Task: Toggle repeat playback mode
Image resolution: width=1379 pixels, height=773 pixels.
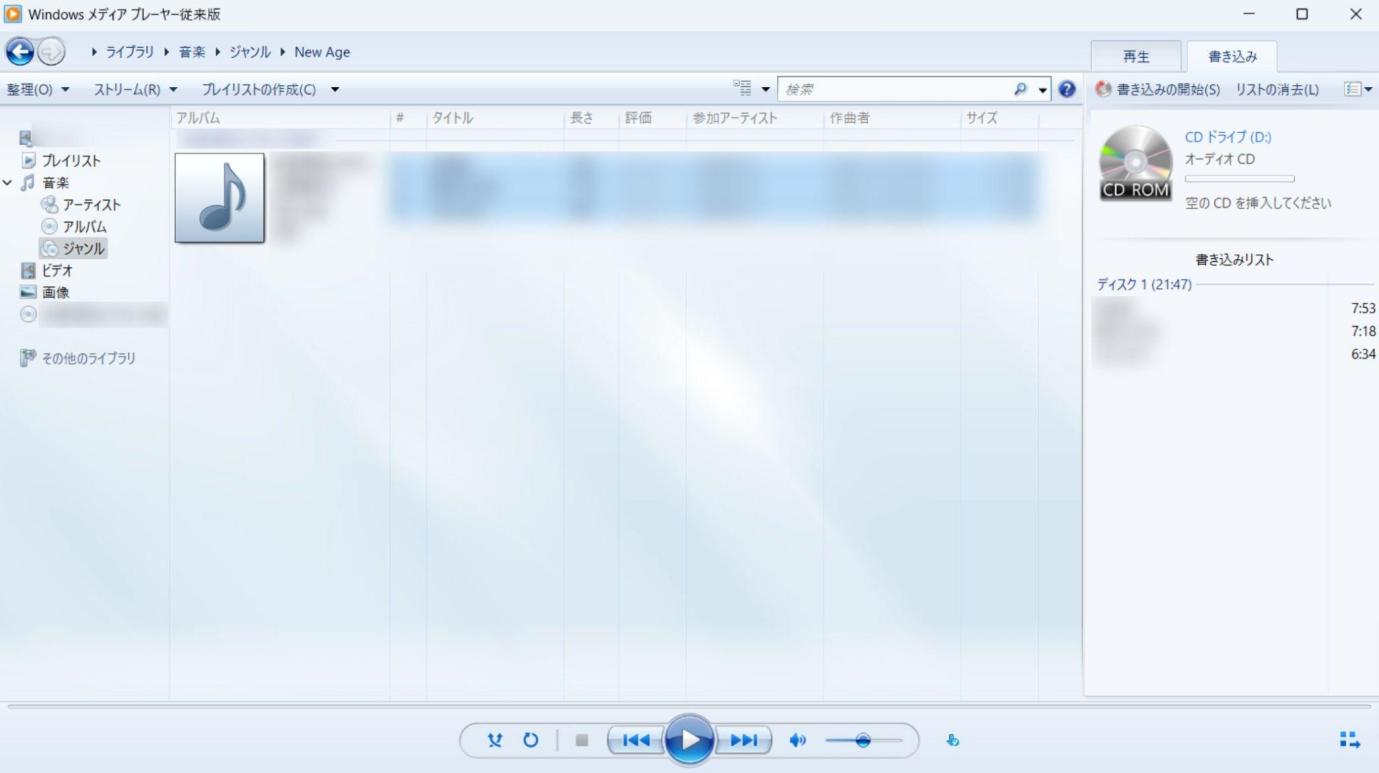Action: 531,741
